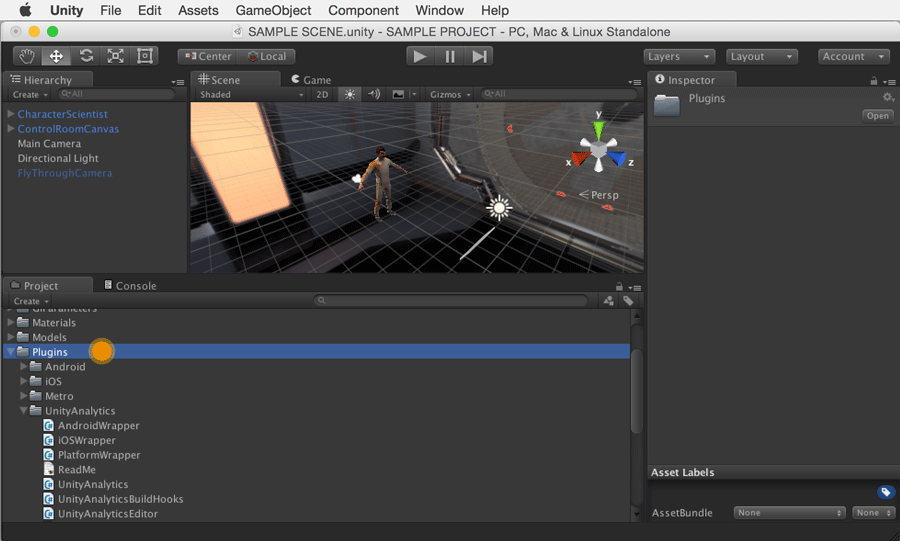Switch to the Console tab
This screenshot has width=900, height=541.
(131, 286)
